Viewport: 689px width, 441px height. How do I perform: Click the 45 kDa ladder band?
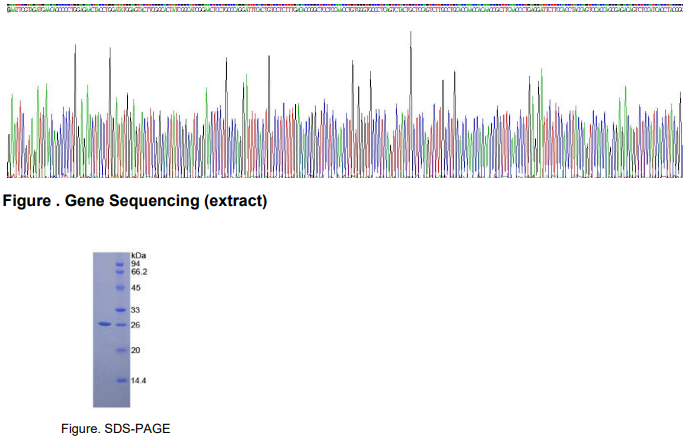tap(120, 288)
